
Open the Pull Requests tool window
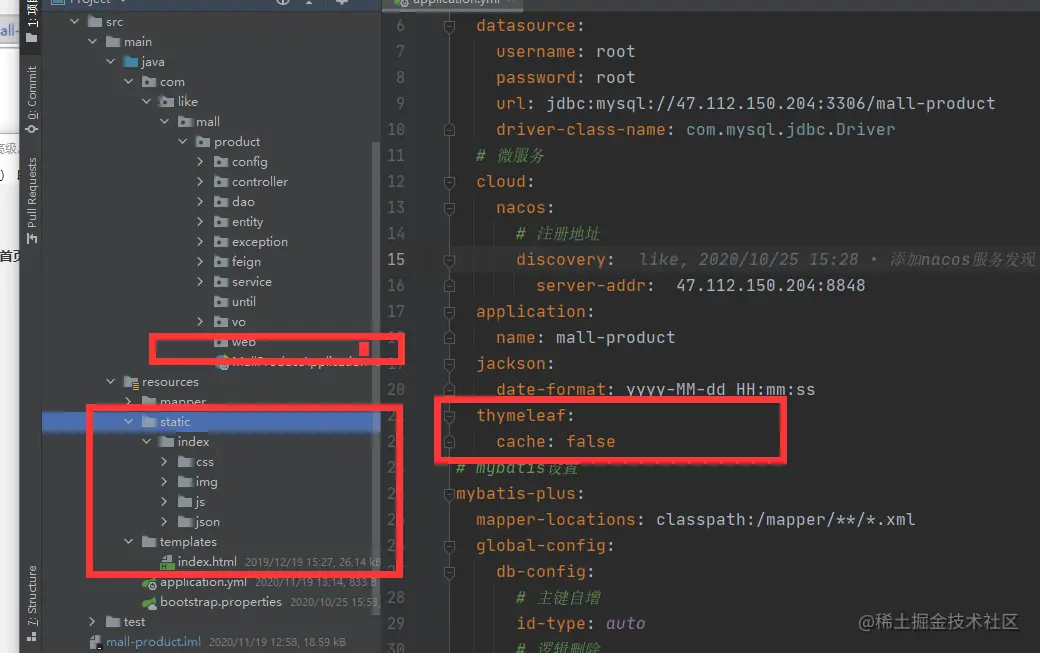click(31, 201)
